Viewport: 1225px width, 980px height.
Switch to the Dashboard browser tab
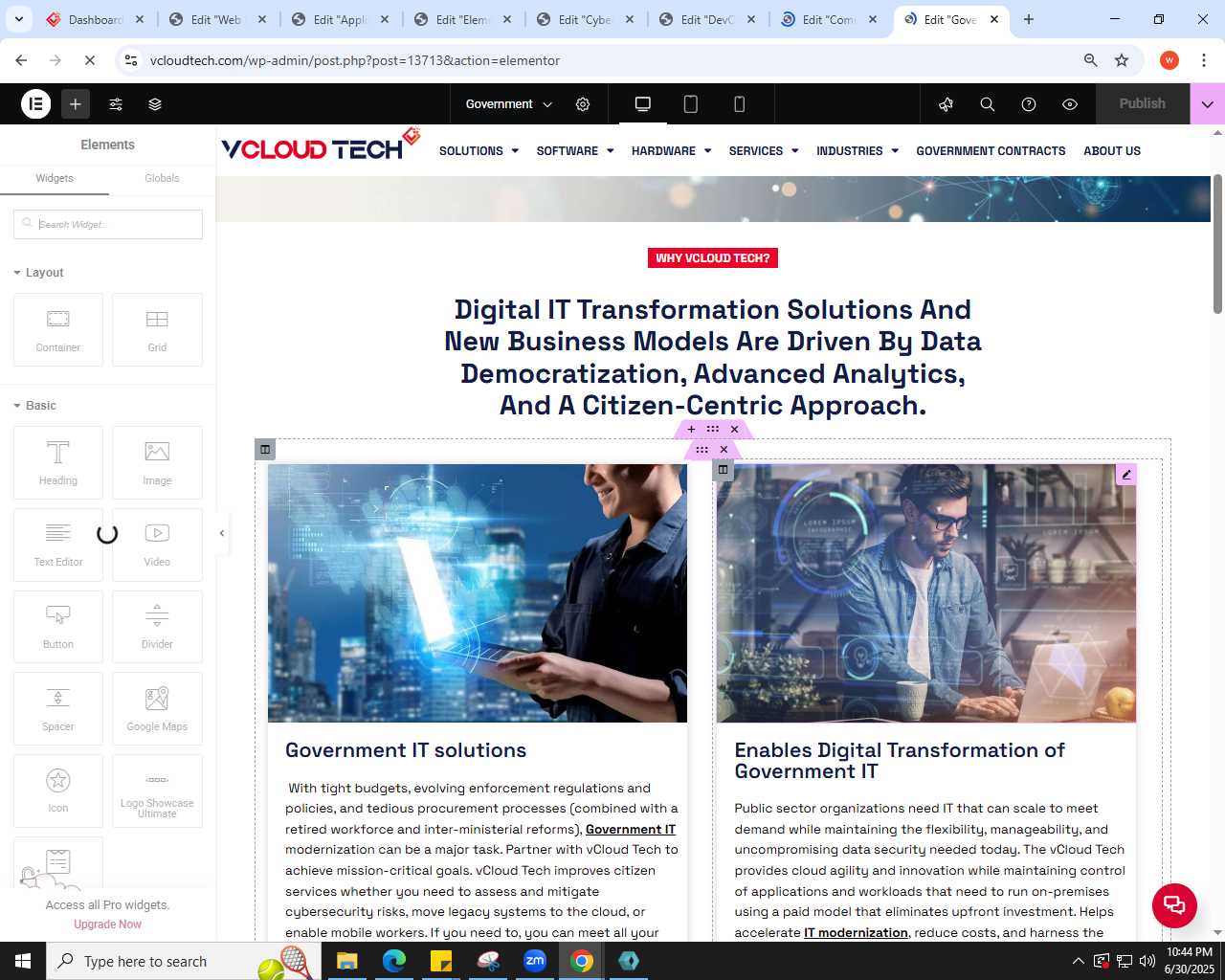click(96, 19)
